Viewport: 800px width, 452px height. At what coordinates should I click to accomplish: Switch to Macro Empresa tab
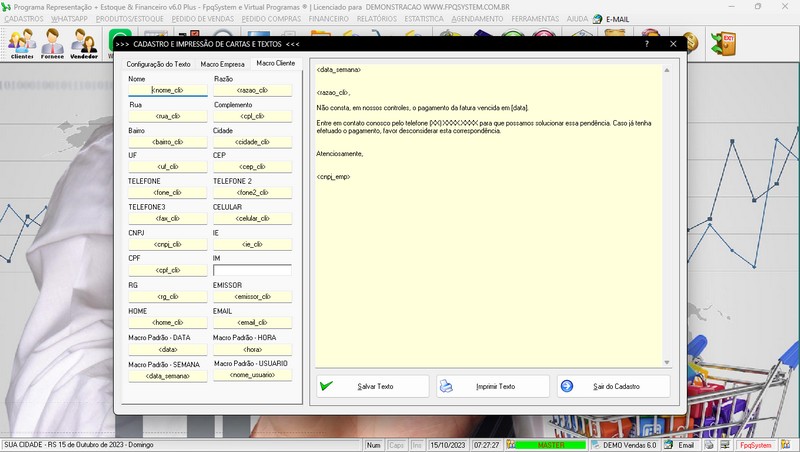coord(222,64)
